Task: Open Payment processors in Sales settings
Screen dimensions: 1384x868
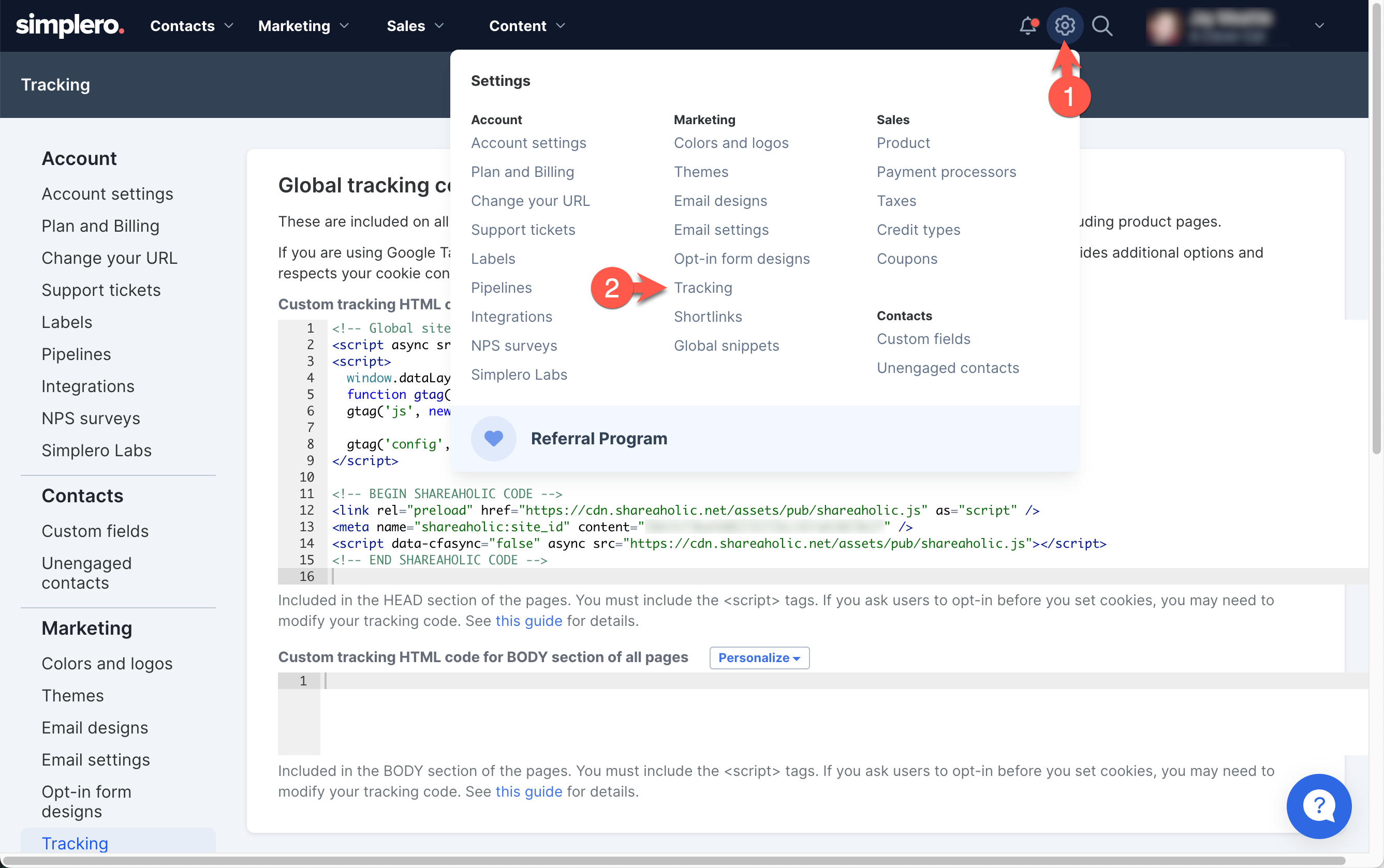Action: (946, 172)
